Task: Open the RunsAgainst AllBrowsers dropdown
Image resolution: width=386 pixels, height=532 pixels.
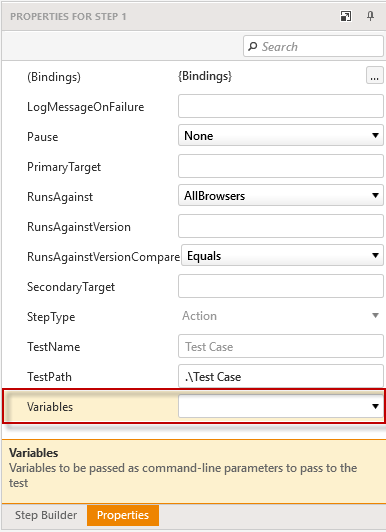Action: point(281,195)
